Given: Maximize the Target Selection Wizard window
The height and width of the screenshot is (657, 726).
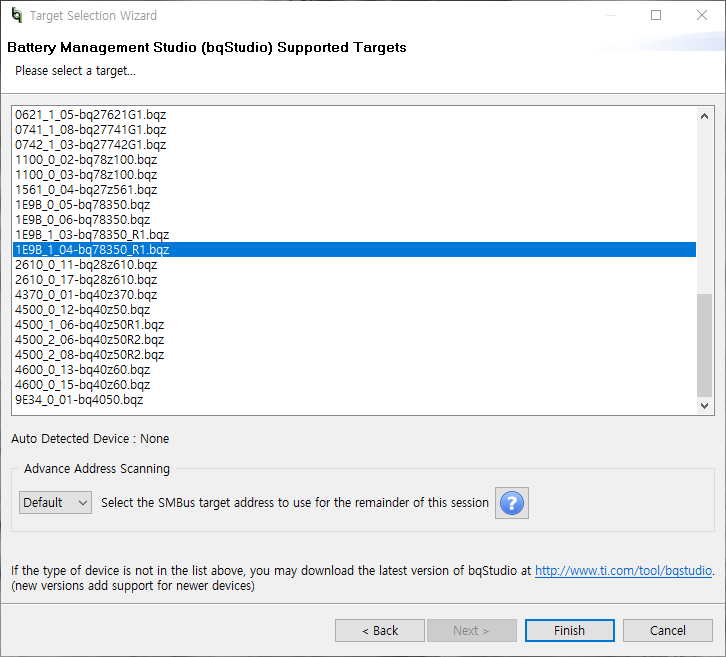Looking at the screenshot, I should (656, 15).
